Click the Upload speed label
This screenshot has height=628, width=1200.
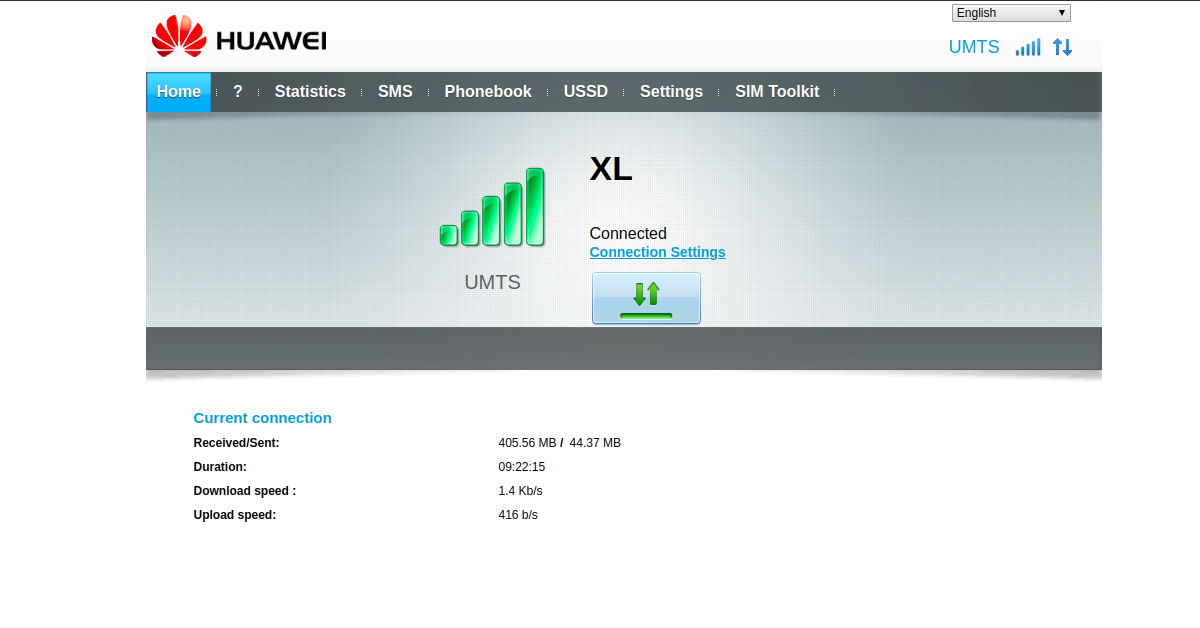pyautogui.click(x=235, y=515)
